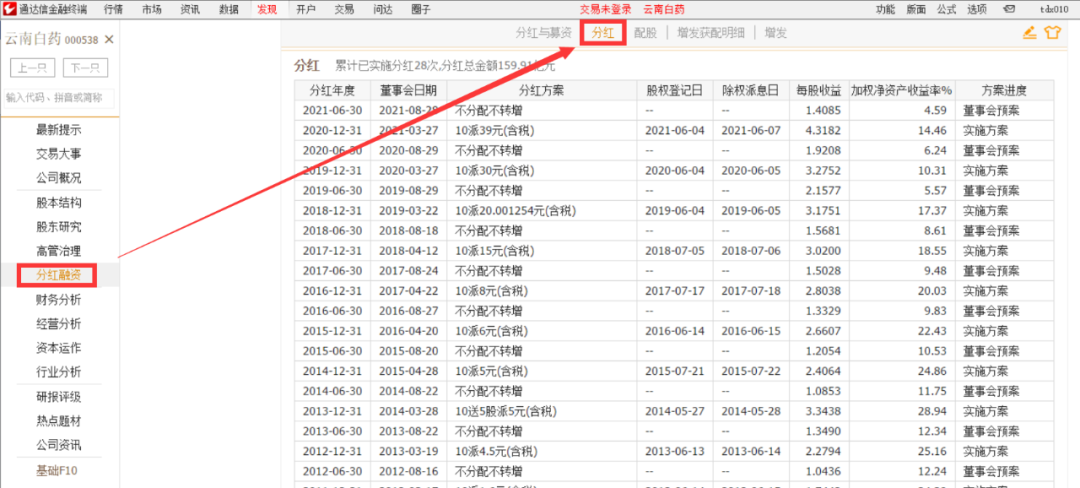Click the 除权派息日 column header
The width and height of the screenshot is (1080, 488).
click(x=751, y=90)
